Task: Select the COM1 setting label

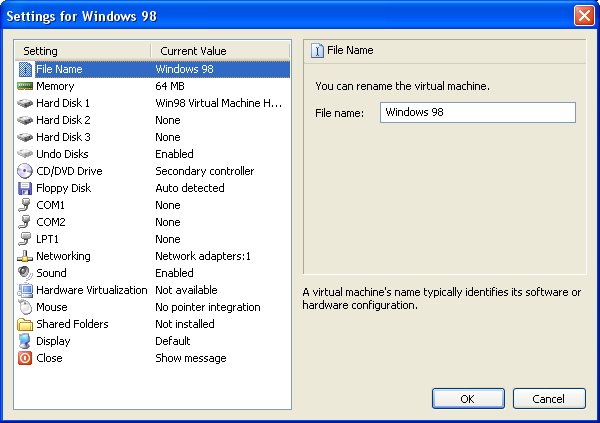Action: (x=50, y=205)
